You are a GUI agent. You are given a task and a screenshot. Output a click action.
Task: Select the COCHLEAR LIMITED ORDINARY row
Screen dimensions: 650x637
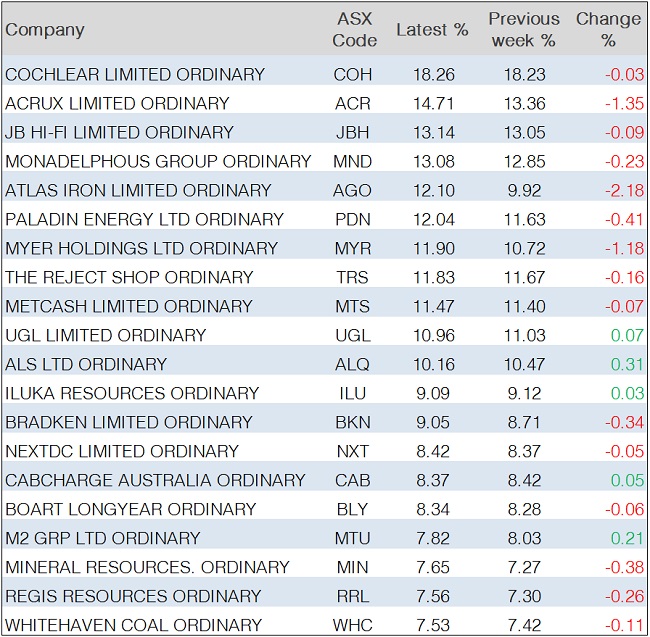(x=135, y=74)
